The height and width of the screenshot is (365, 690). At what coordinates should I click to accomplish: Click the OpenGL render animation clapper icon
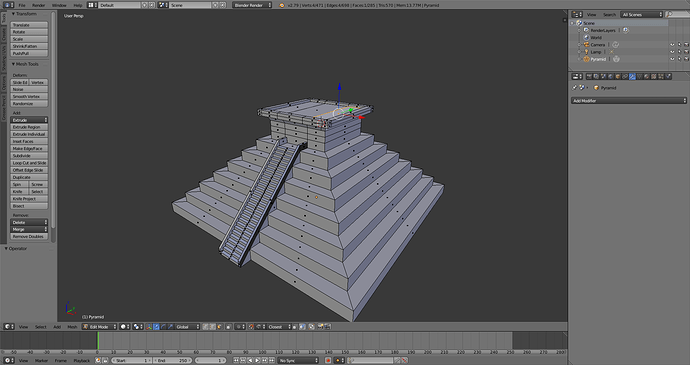tap(328, 327)
